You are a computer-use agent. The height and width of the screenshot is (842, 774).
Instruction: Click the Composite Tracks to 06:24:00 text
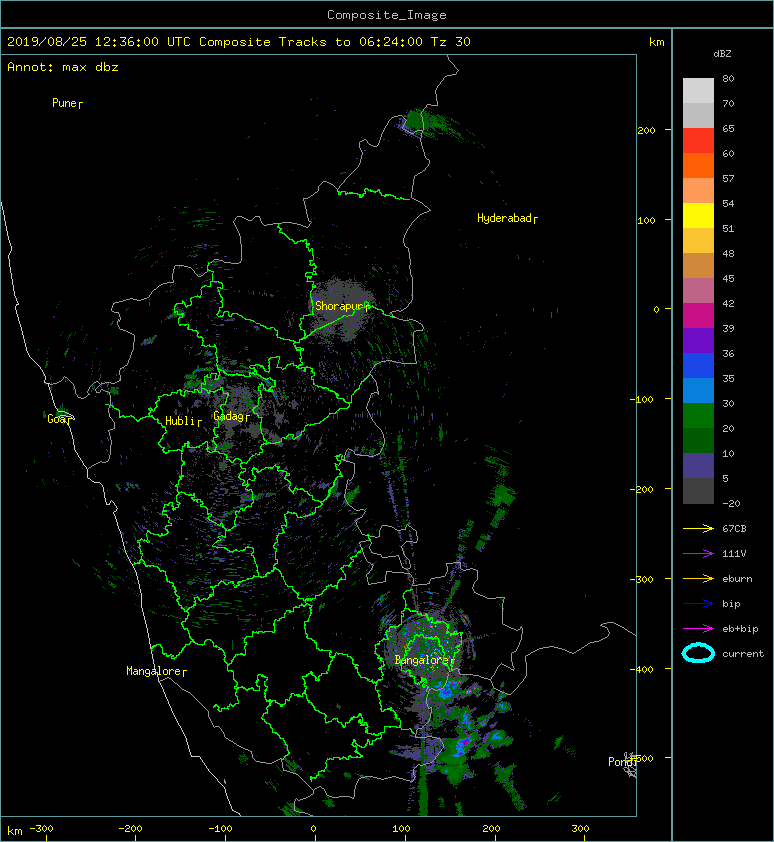tap(311, 42)
